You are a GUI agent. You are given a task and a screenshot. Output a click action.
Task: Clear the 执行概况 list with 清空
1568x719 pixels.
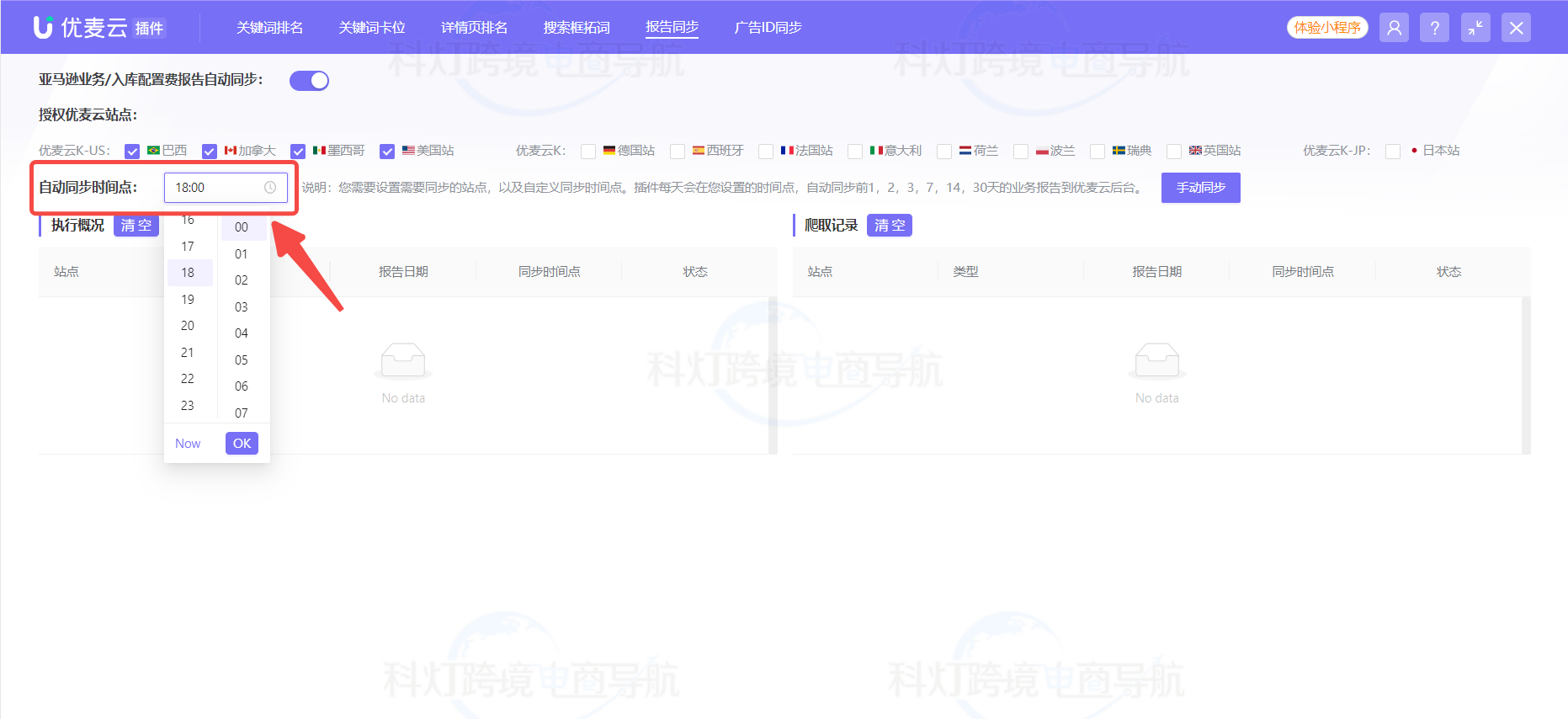pos(136,226)
